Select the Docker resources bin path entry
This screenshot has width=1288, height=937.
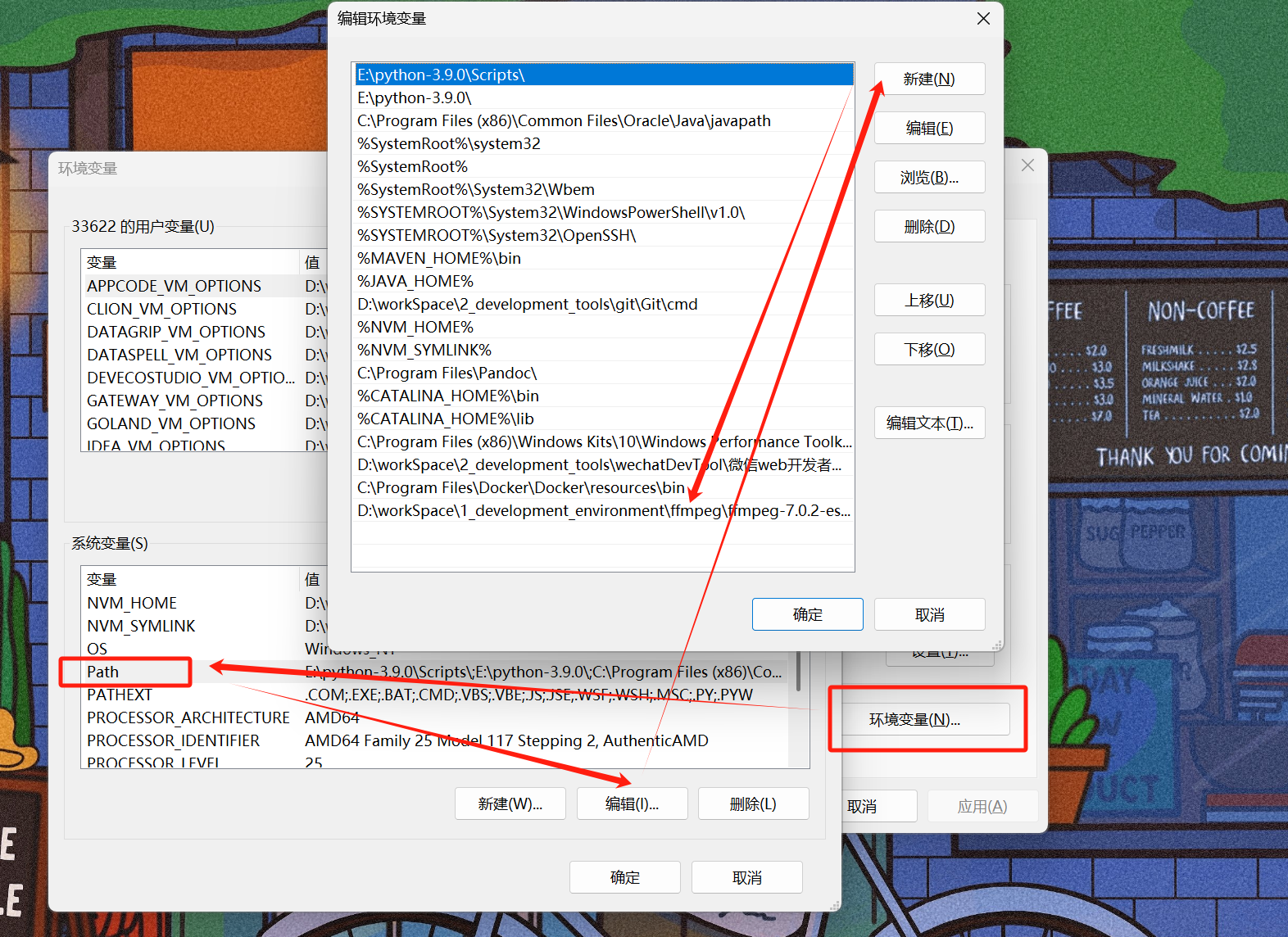coord(521,487)
